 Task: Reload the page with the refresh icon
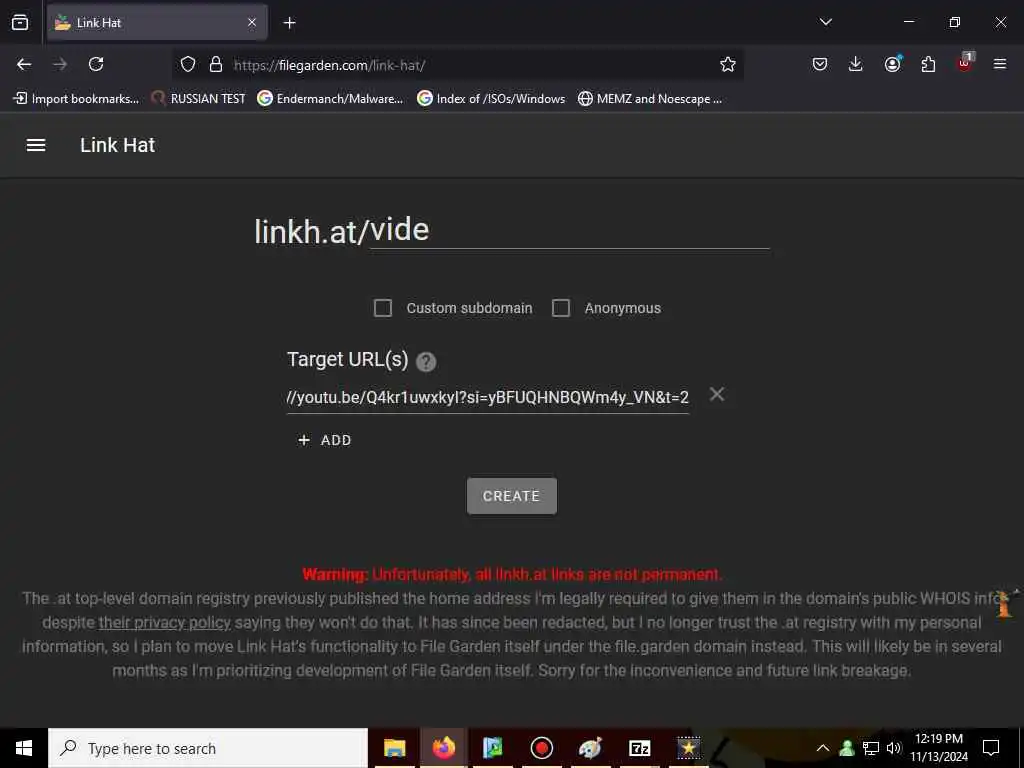pyautogui.click(x=96, y=64)
